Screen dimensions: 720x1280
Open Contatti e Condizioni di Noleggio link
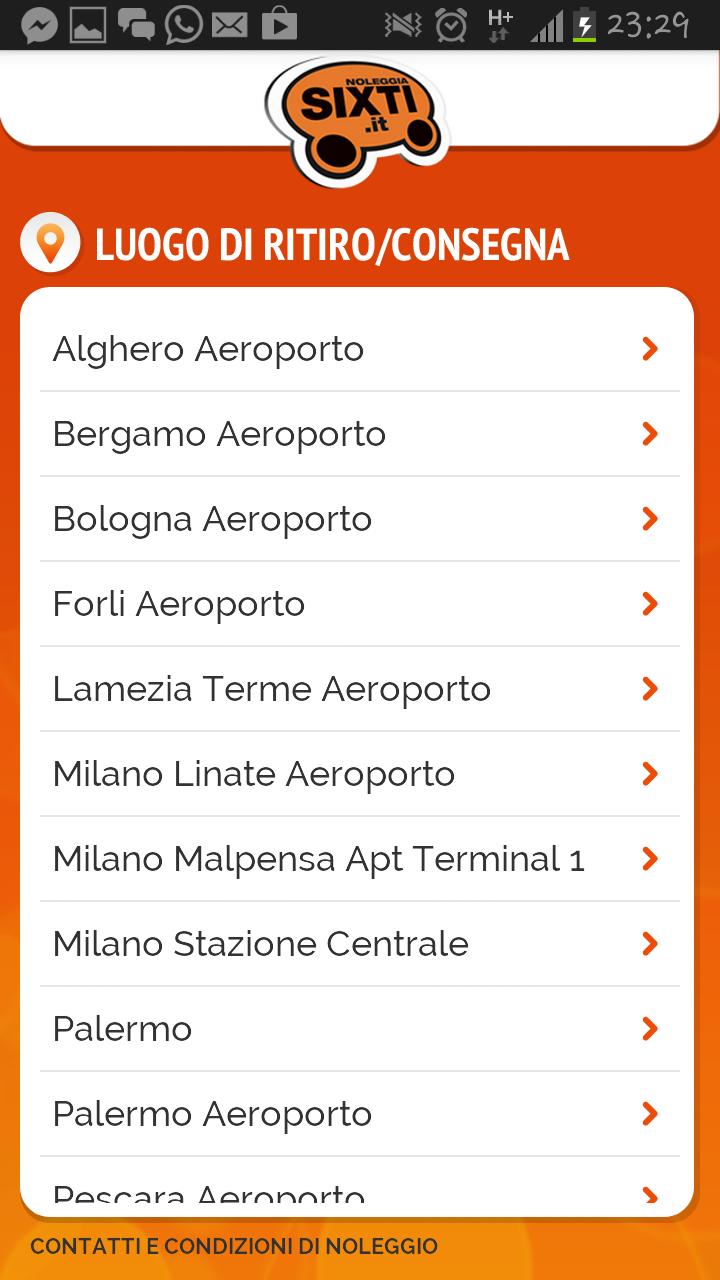pos(234,1247)
